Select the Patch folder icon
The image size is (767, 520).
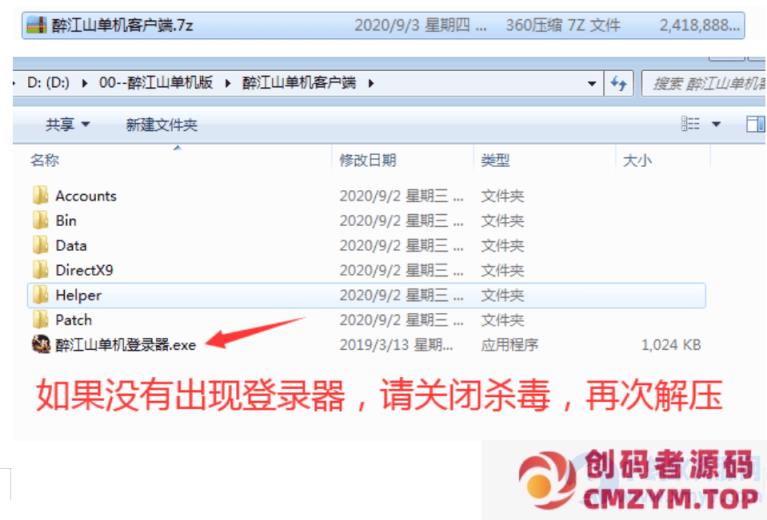pos(41,319)
